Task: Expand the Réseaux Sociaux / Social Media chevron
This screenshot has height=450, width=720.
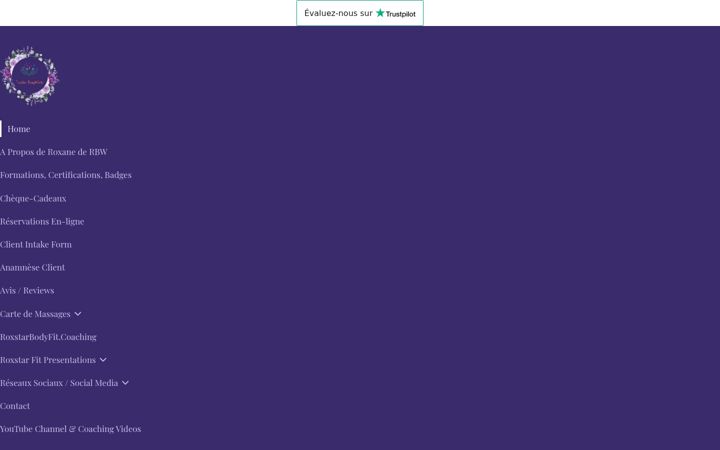Action: tap(125, 383)
